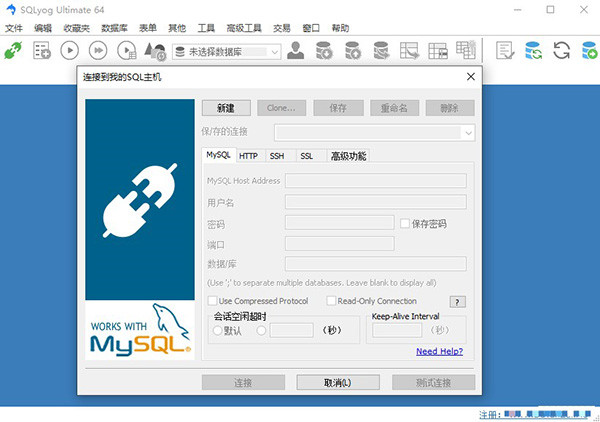Open the 表单 menu

[148, 28]
